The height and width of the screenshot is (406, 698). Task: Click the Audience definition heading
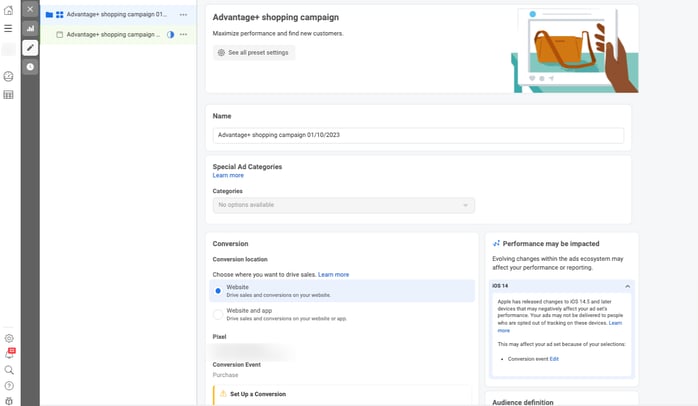523,402
